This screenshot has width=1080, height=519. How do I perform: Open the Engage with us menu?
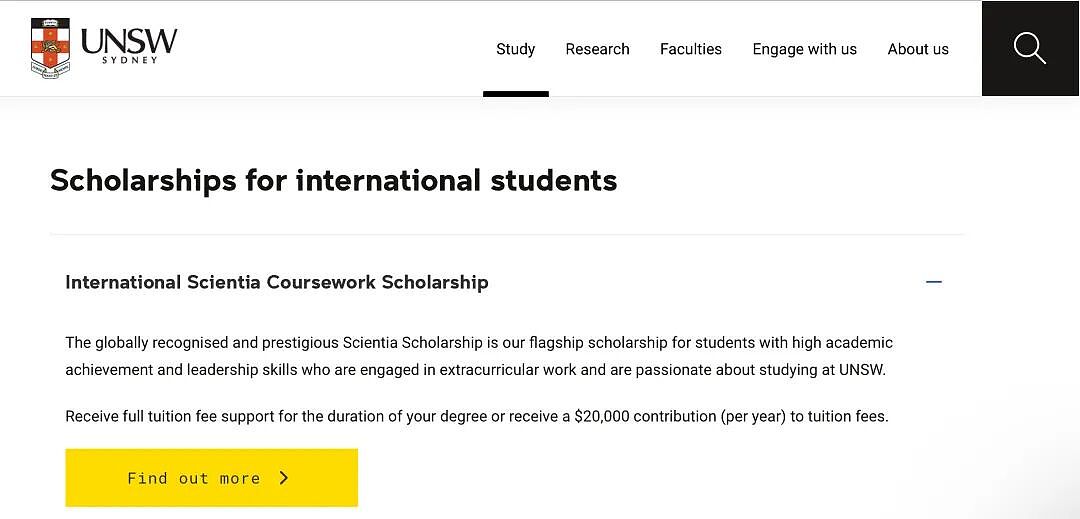pyautogui.click(x=804, y=49)
